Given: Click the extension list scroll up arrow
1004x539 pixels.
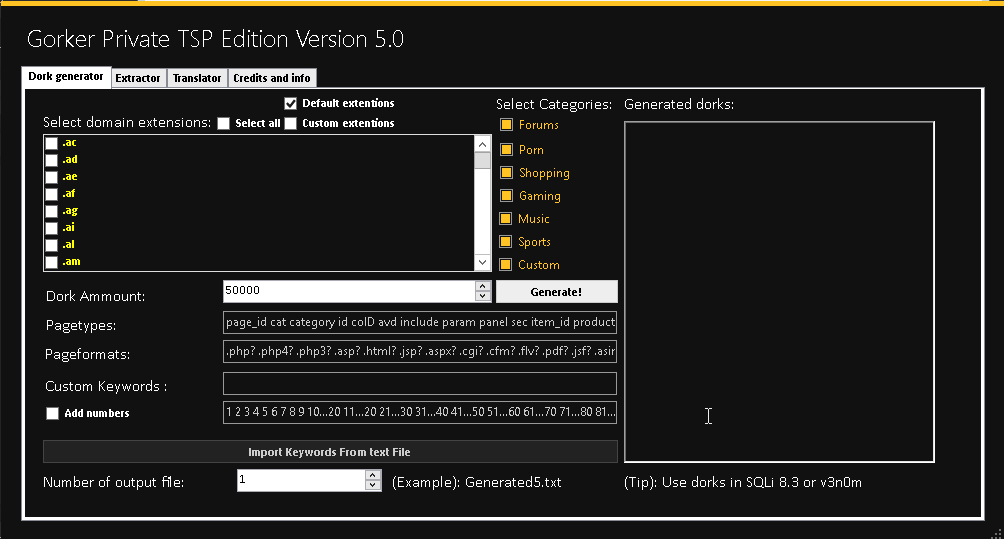Looking at the screenshot, I should 483,144.
